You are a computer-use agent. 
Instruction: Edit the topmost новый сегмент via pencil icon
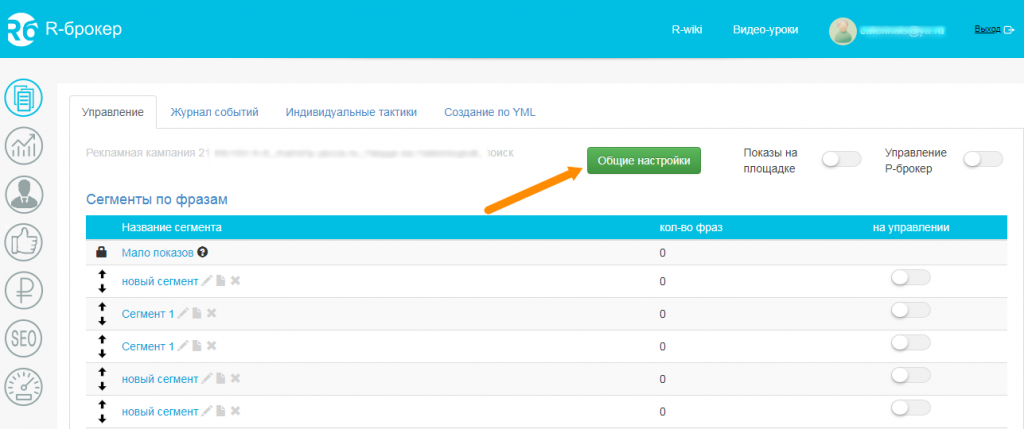[207, 281]
